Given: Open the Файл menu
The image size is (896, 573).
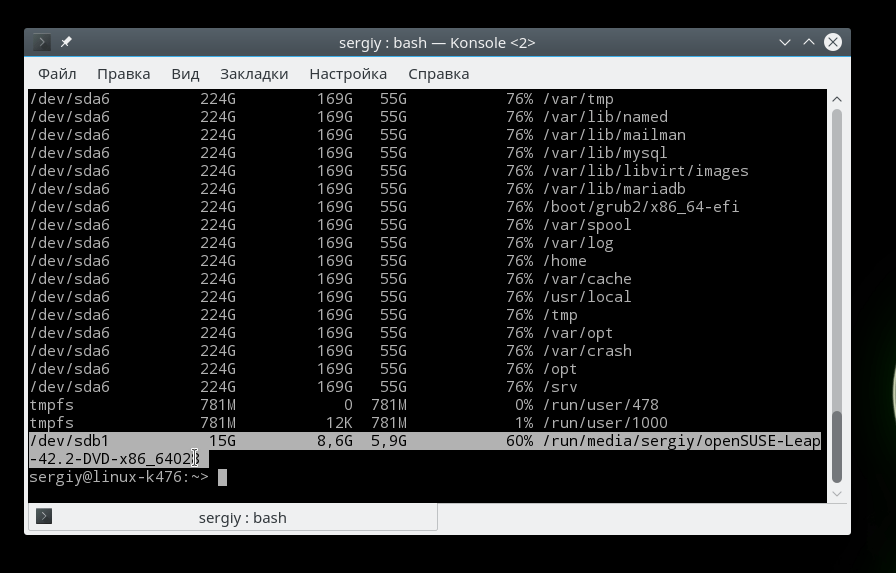Looking at the screenshot, I should 57,74.
